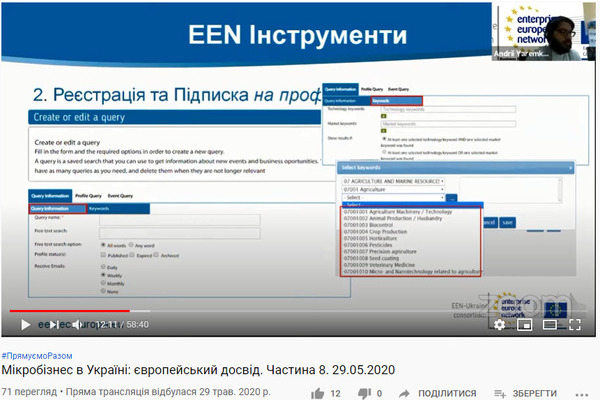Select Weekly for Receive Emails
This screenshot has width=600, height=400.
coord(103,275)
